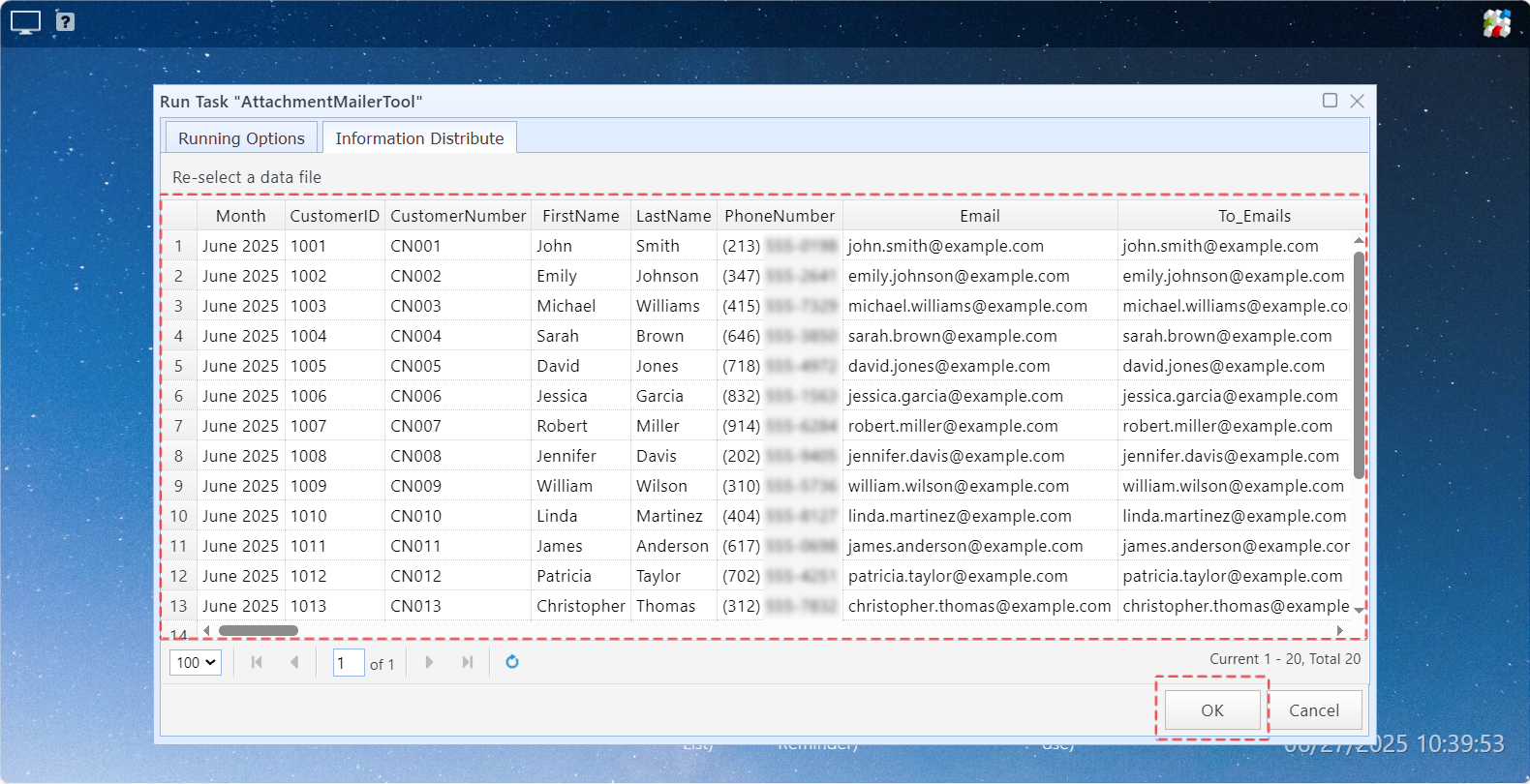Click the horizontal scrollbar thumb
This screenshot has width=1530, height=784.
pyautogui.click(x=259, y=631)
